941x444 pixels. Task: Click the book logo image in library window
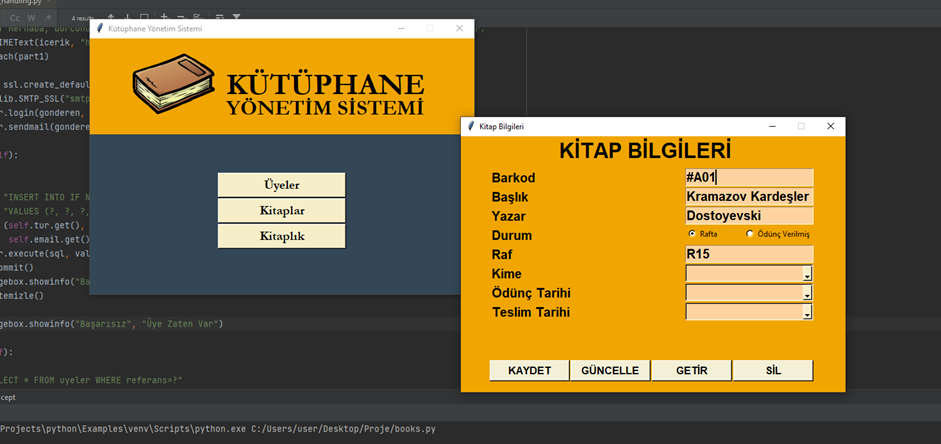click(x=173, y=83)
